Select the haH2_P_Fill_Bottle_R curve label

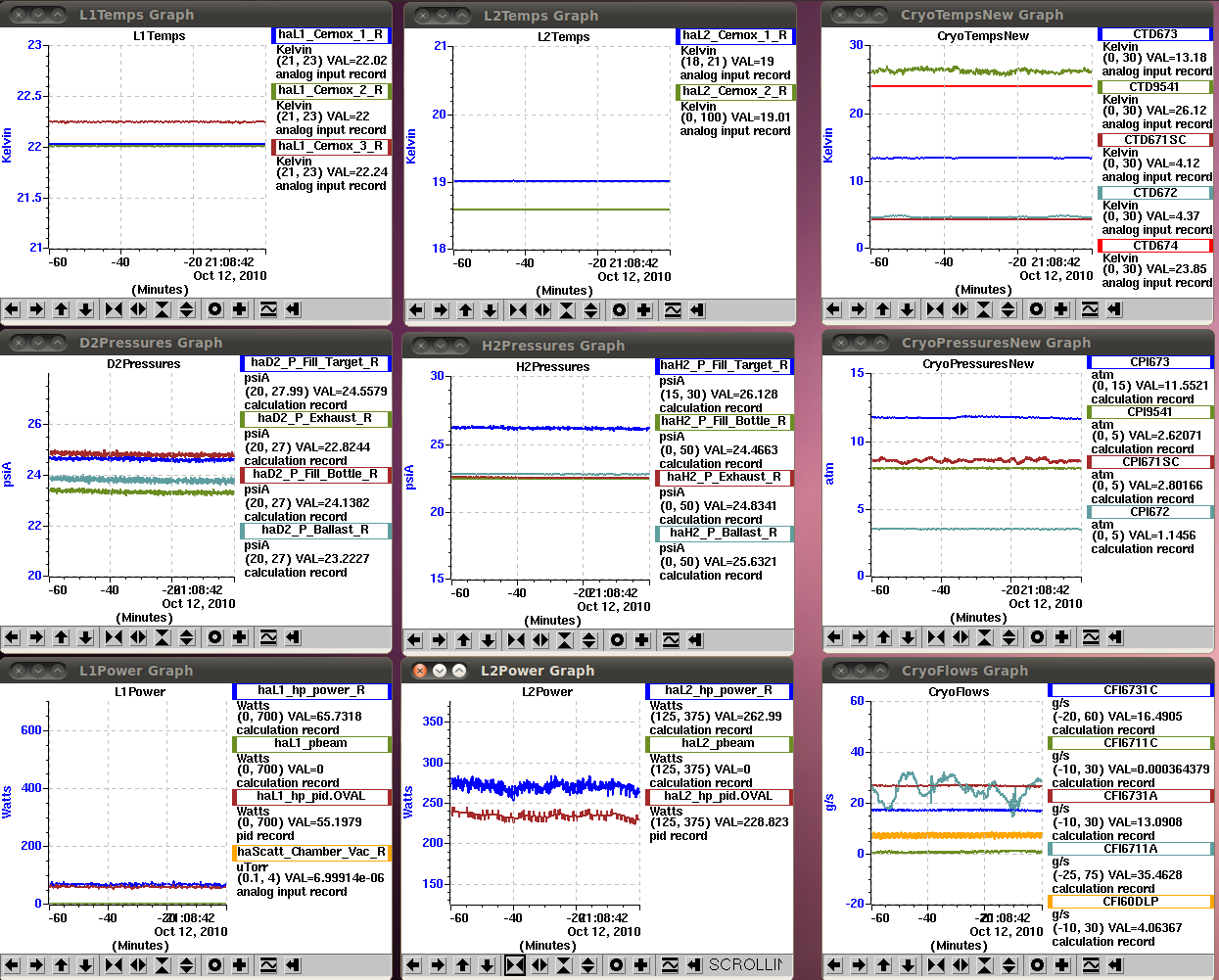(724, 421)
